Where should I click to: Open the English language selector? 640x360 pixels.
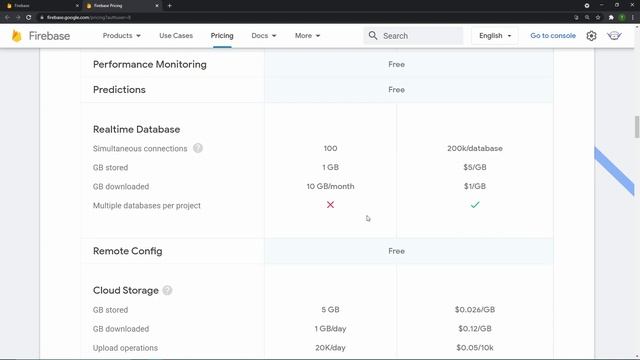tap(495, 36)
